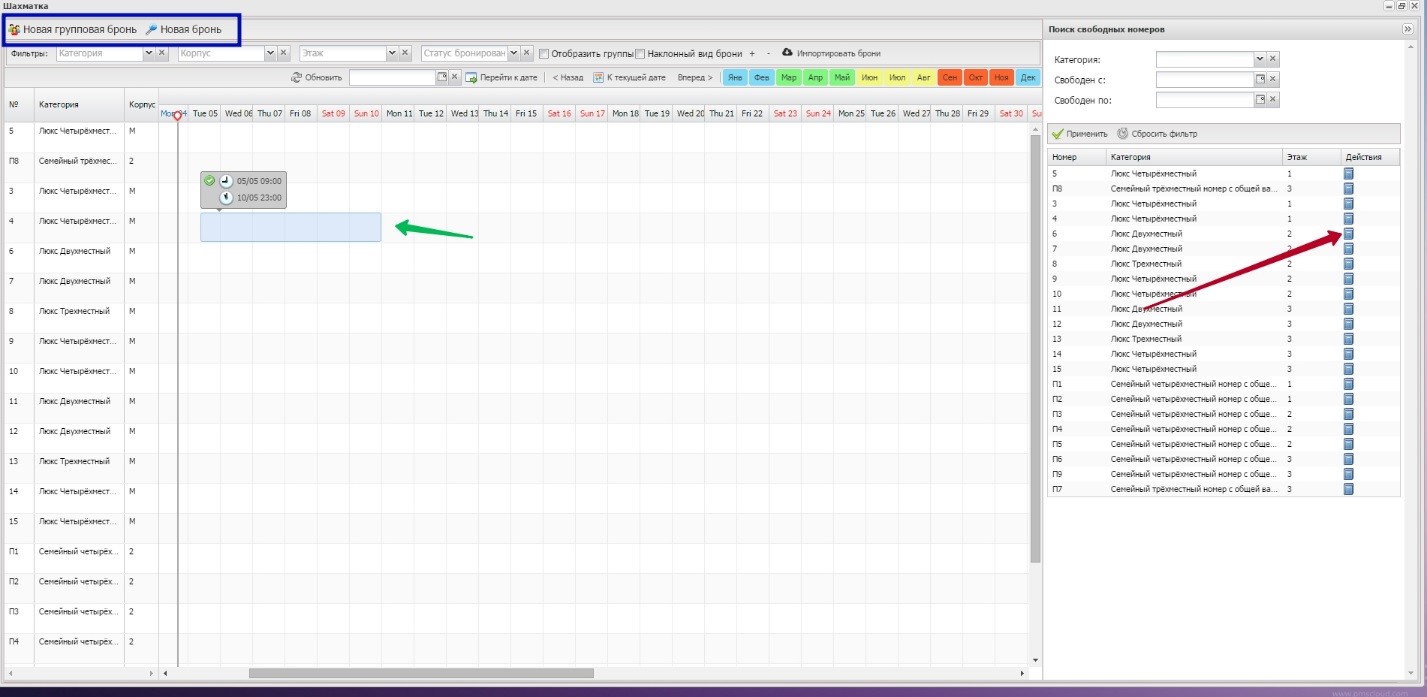Image resolution: width=1427 pixels, height=697 pixels.
Task: Expand the Категория filter dropdown in toolbar
Action: click(x=149, y=53)
